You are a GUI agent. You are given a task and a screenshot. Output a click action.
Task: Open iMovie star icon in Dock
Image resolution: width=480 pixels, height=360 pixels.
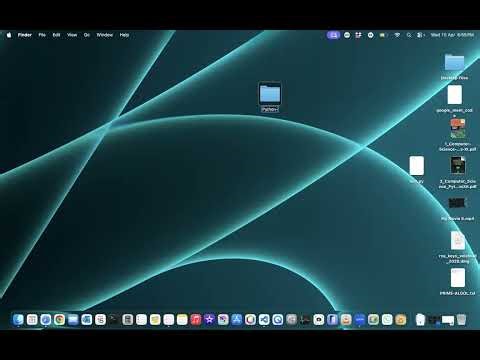pos(209,320)
